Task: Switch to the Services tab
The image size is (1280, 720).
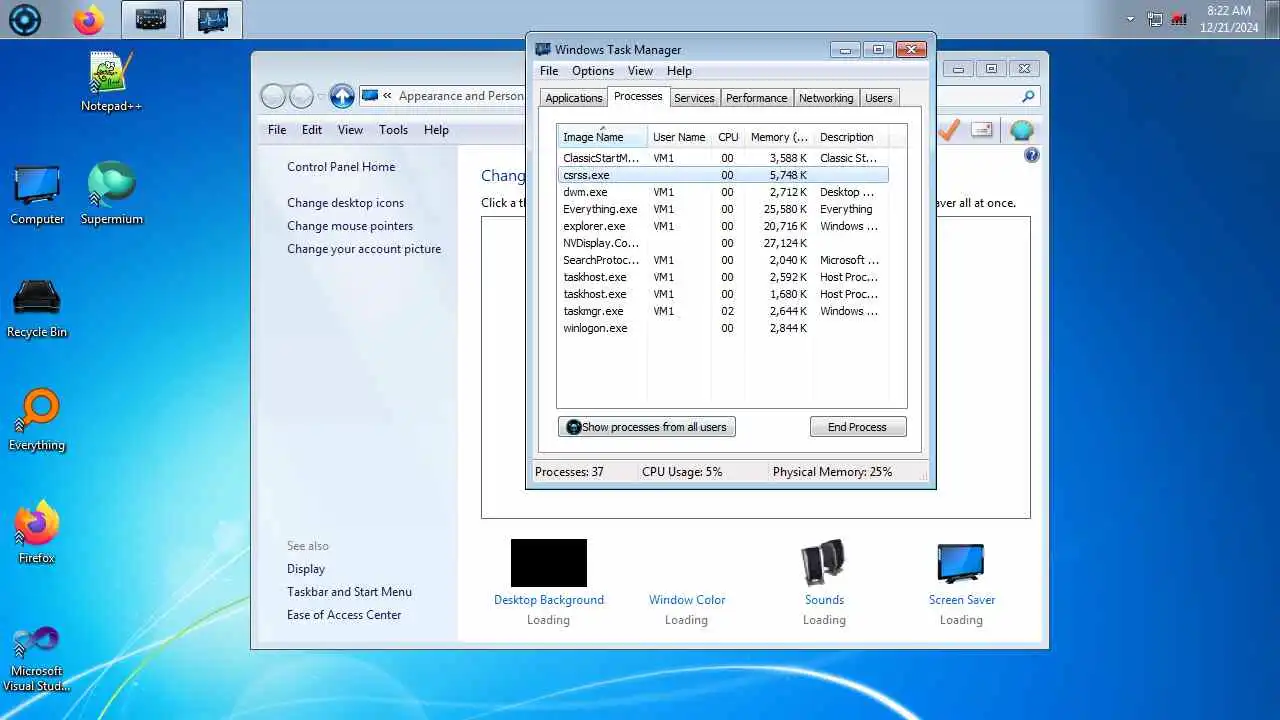Action: pyautogui.click(x=694, y=98)
